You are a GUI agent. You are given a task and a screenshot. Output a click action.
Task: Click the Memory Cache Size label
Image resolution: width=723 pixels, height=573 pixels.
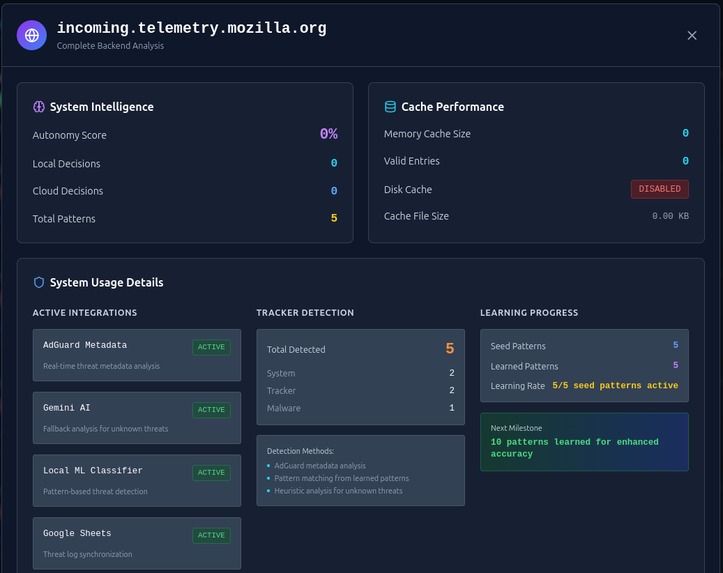[427, 134]
